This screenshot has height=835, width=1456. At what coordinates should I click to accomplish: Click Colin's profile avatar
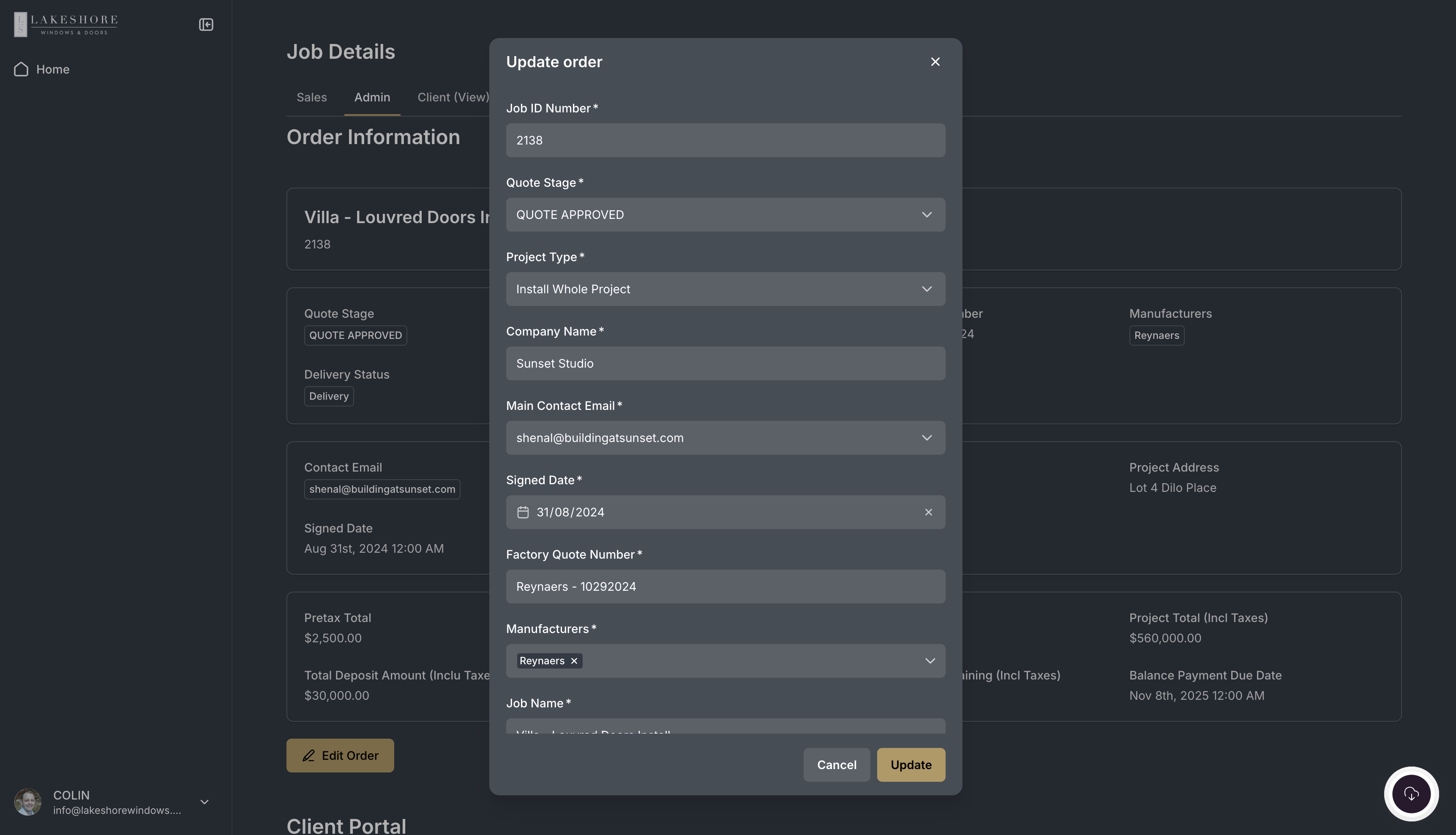coord(27,802)
